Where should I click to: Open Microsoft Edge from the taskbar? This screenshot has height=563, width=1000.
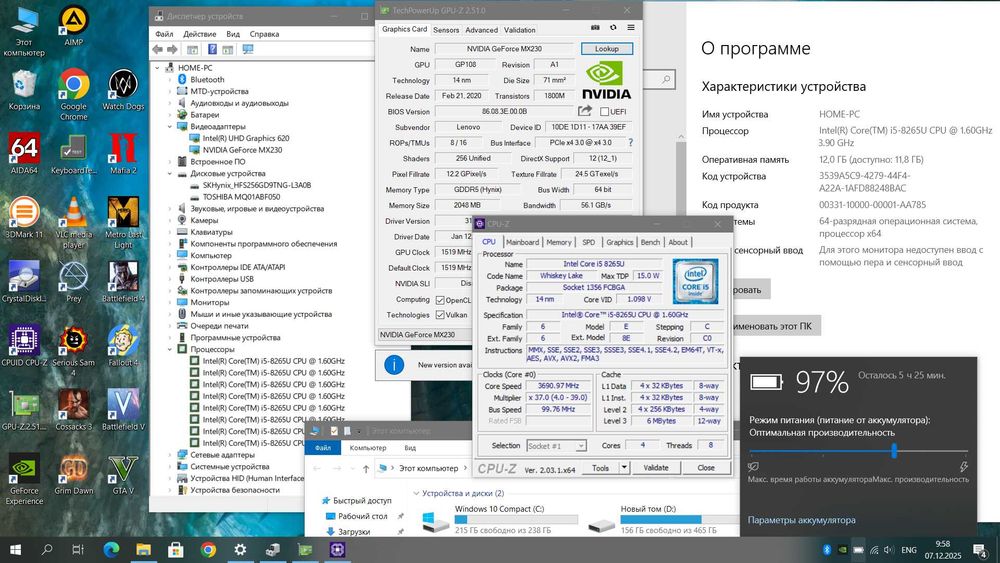(x=112, y=549)
